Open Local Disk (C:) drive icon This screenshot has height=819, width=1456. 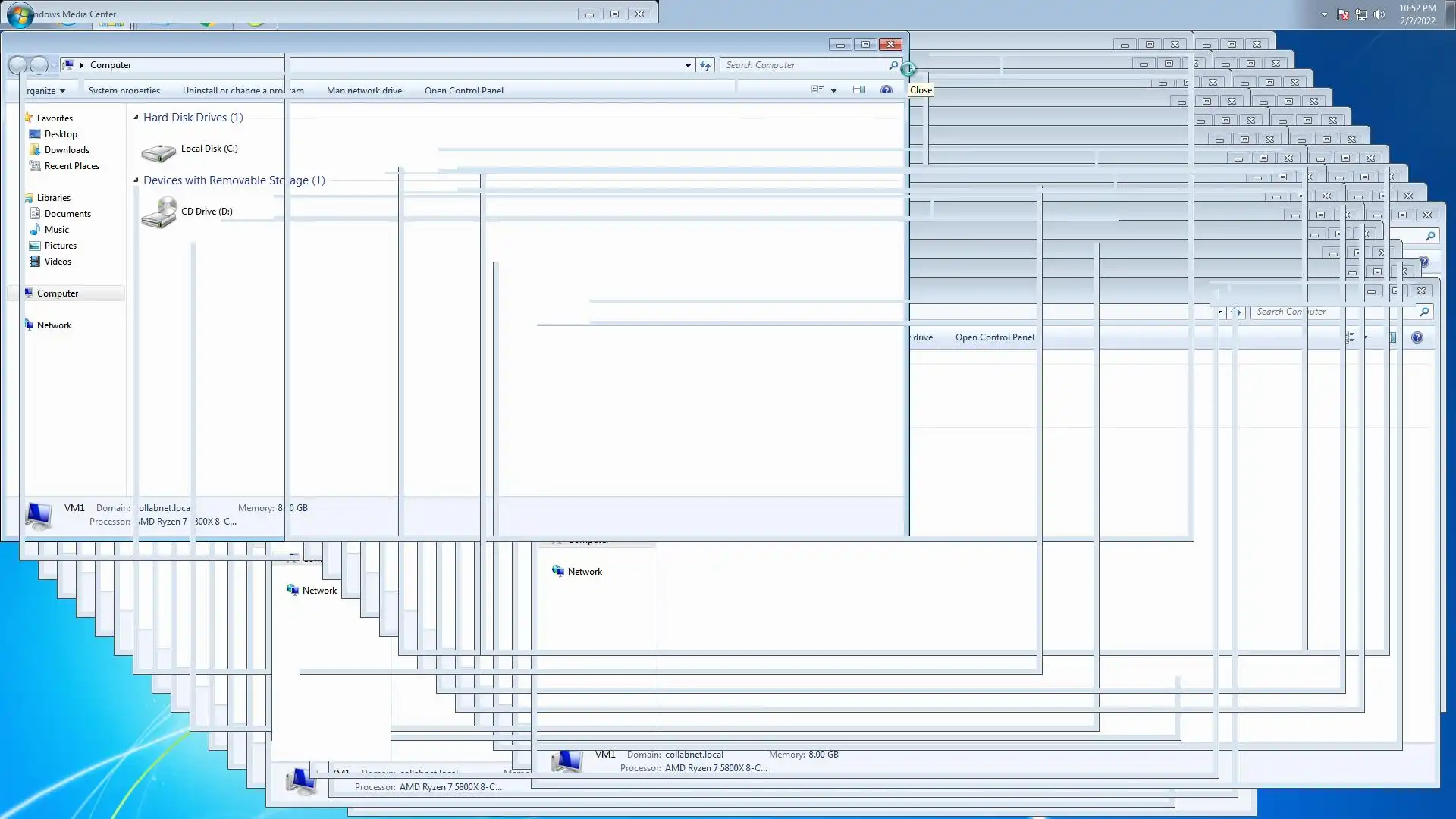coord(158,152)
